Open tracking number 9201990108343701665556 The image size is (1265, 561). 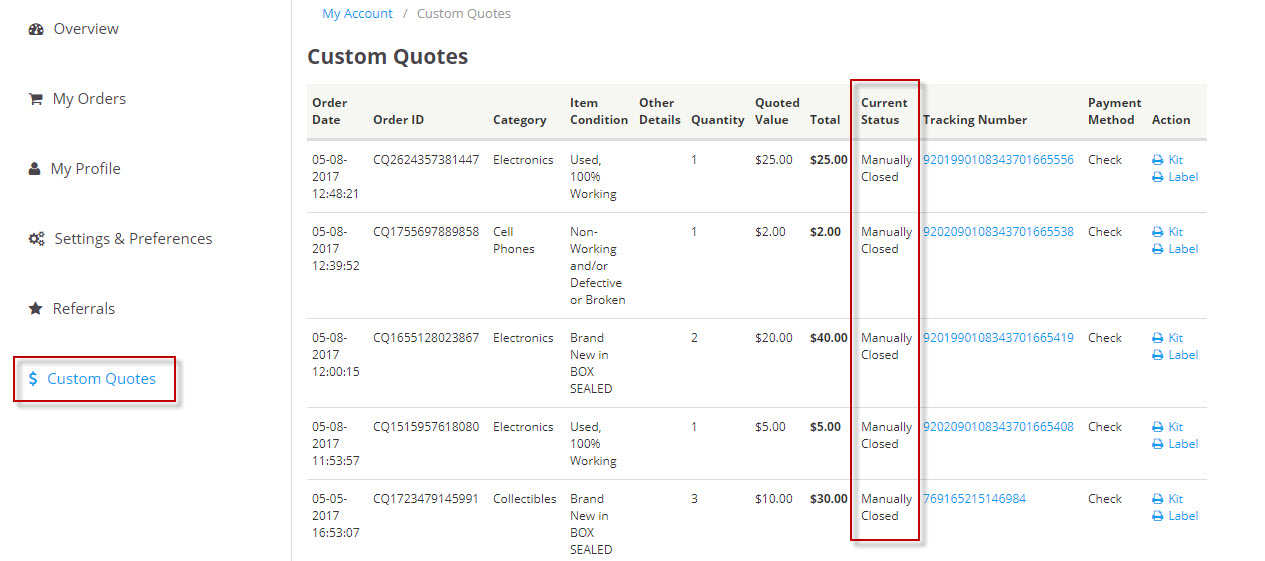click(x=998, y=160)
